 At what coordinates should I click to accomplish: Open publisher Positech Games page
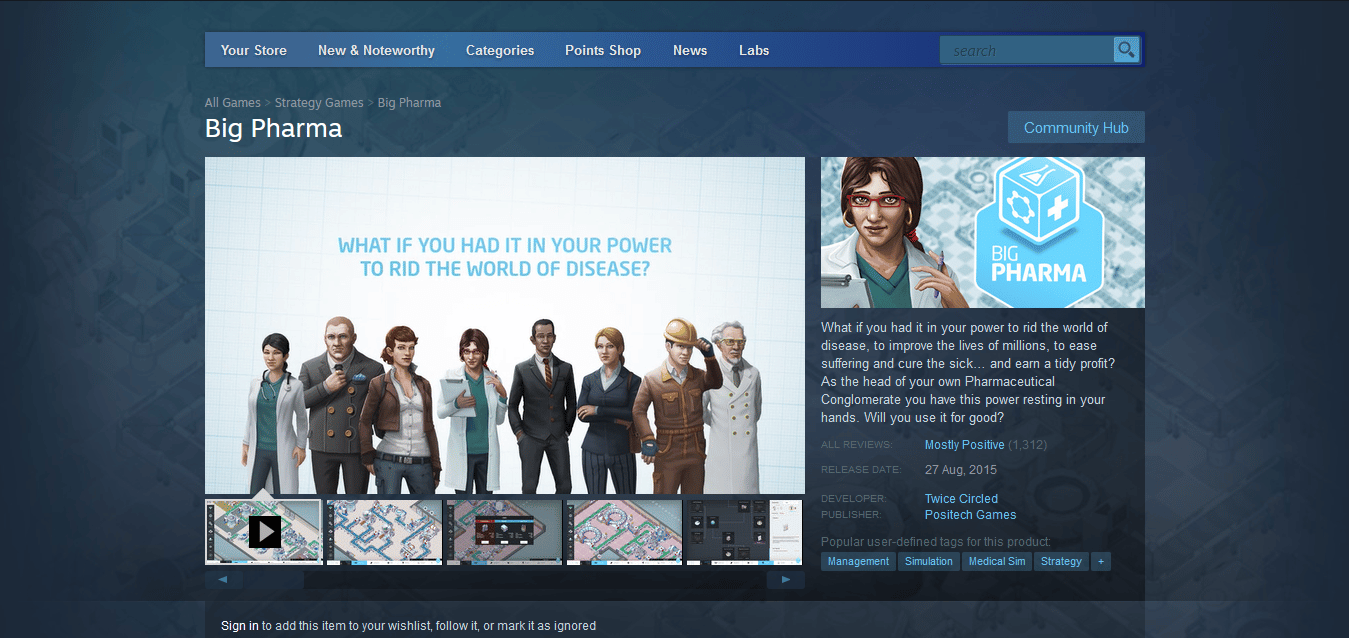(970, 515)
